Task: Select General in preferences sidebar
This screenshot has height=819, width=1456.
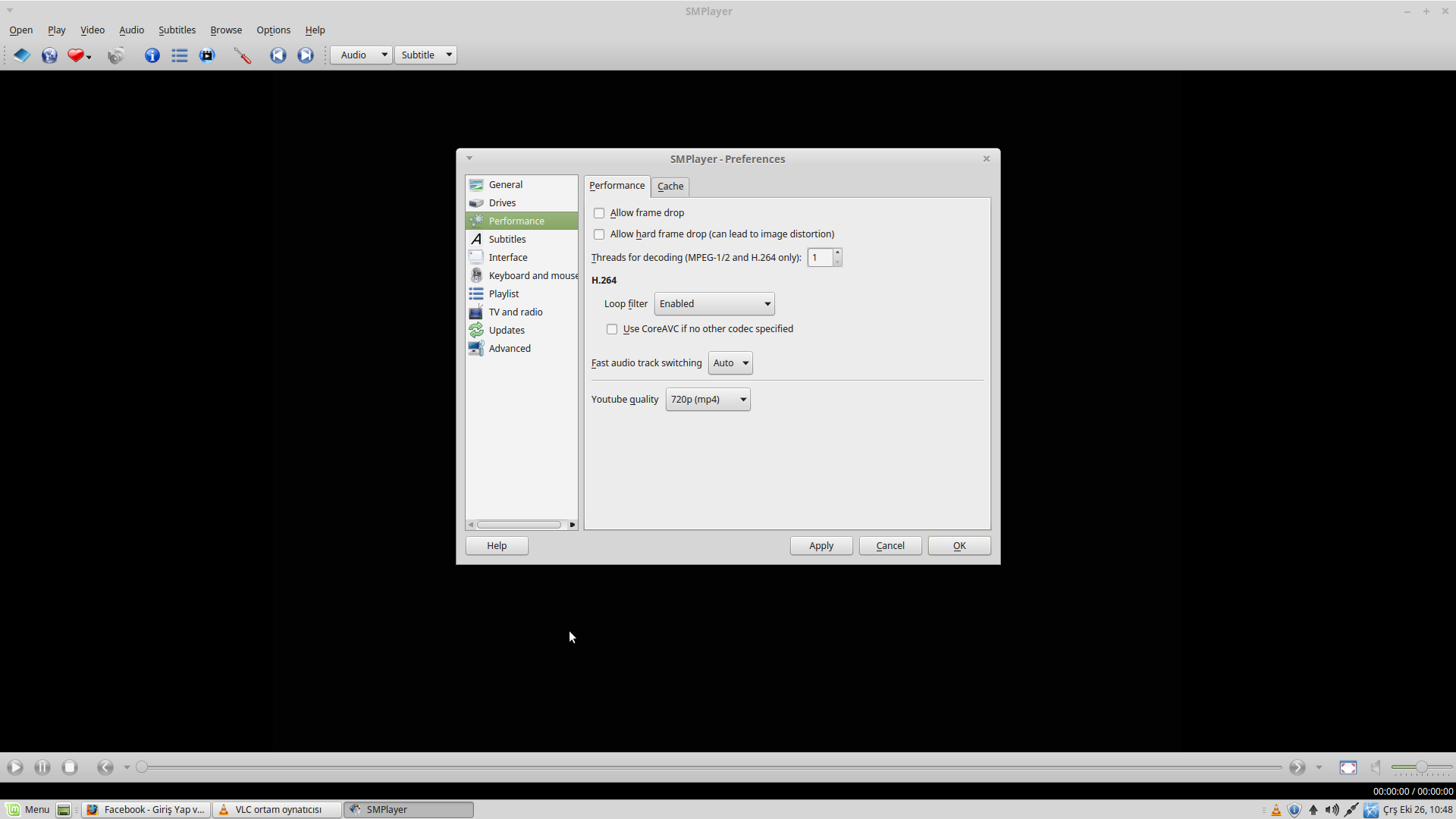Action: [x=522, y=185]
